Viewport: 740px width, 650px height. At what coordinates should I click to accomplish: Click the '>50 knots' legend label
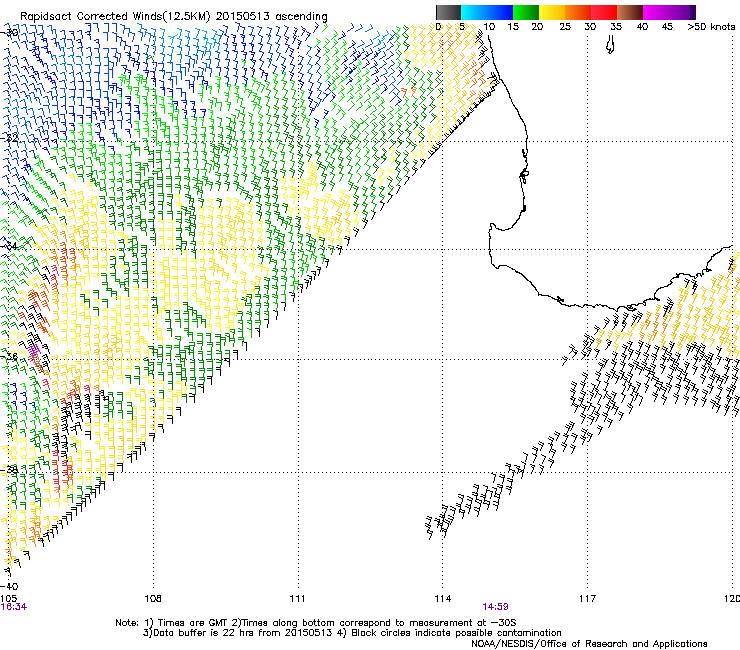(711, 27)
